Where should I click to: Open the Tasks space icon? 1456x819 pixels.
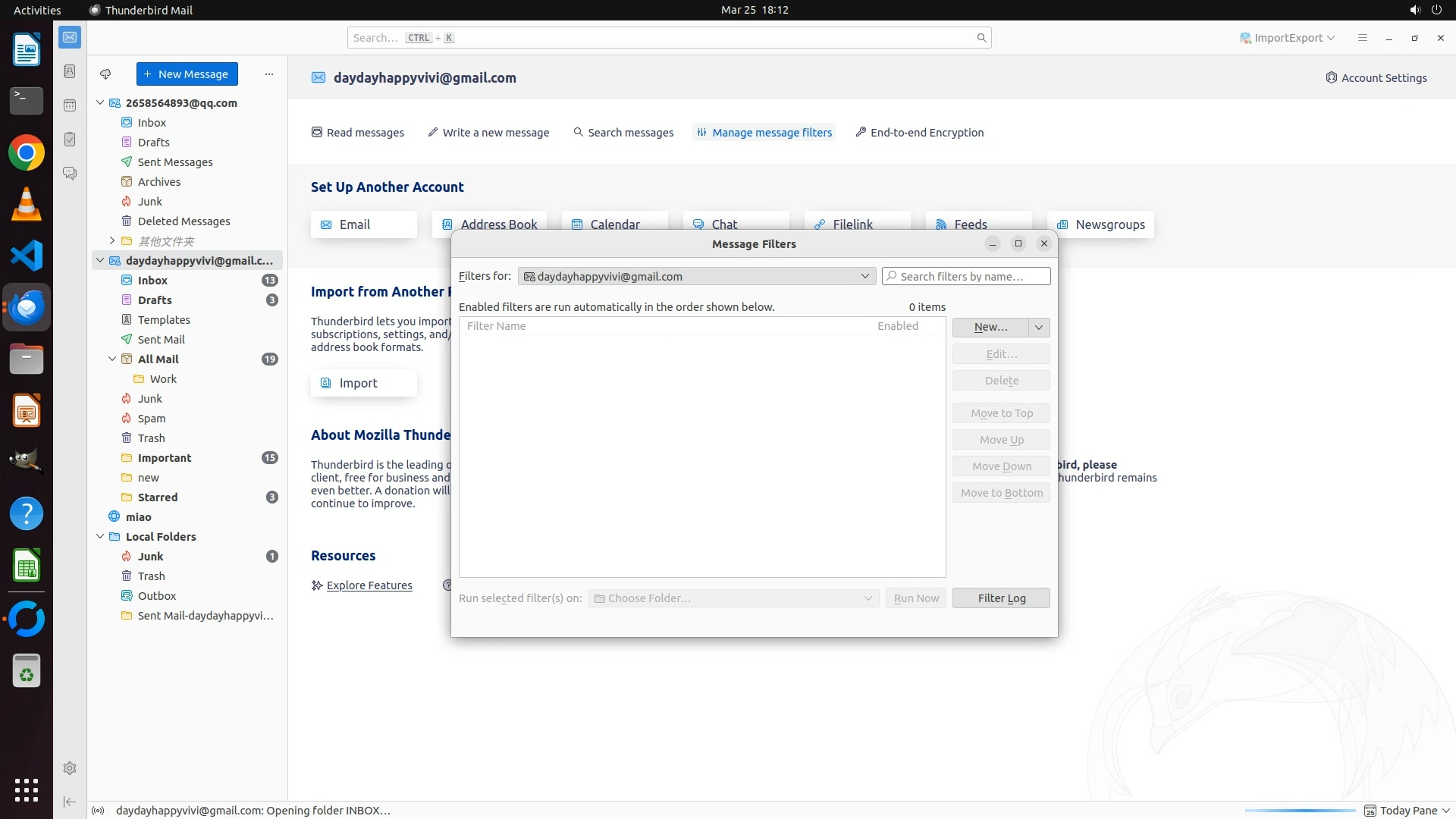pyautogui.click(x=70, y=140)
